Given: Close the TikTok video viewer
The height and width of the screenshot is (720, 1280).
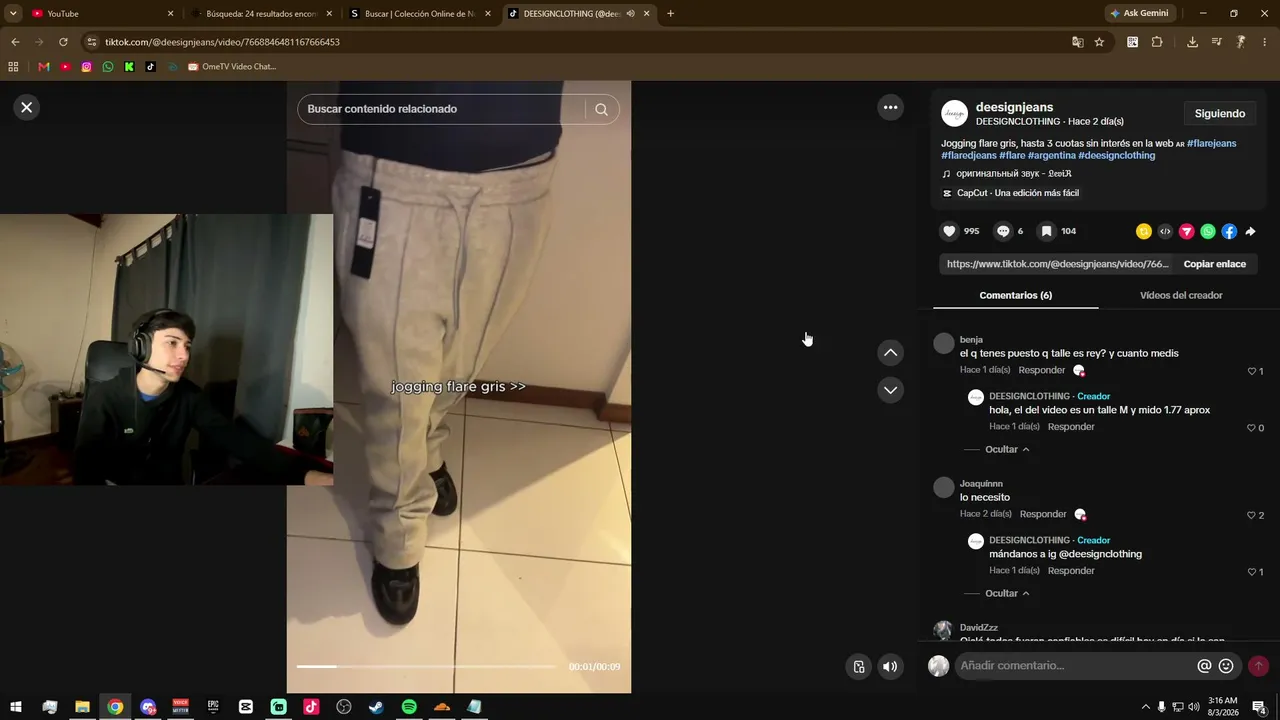Looking at the screenshot, I should [27, 107].
